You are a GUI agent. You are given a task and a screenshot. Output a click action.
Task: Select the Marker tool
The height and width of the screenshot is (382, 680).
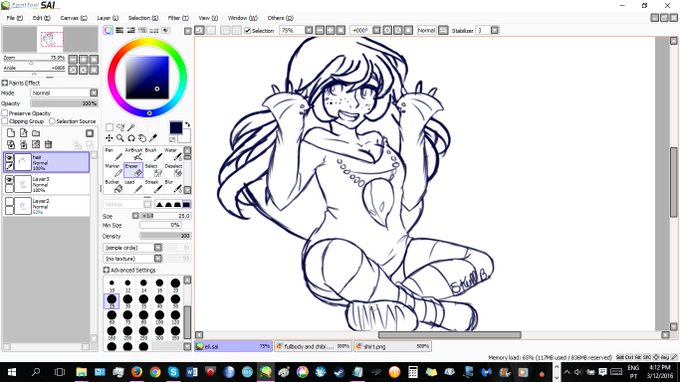click(113, 170)
